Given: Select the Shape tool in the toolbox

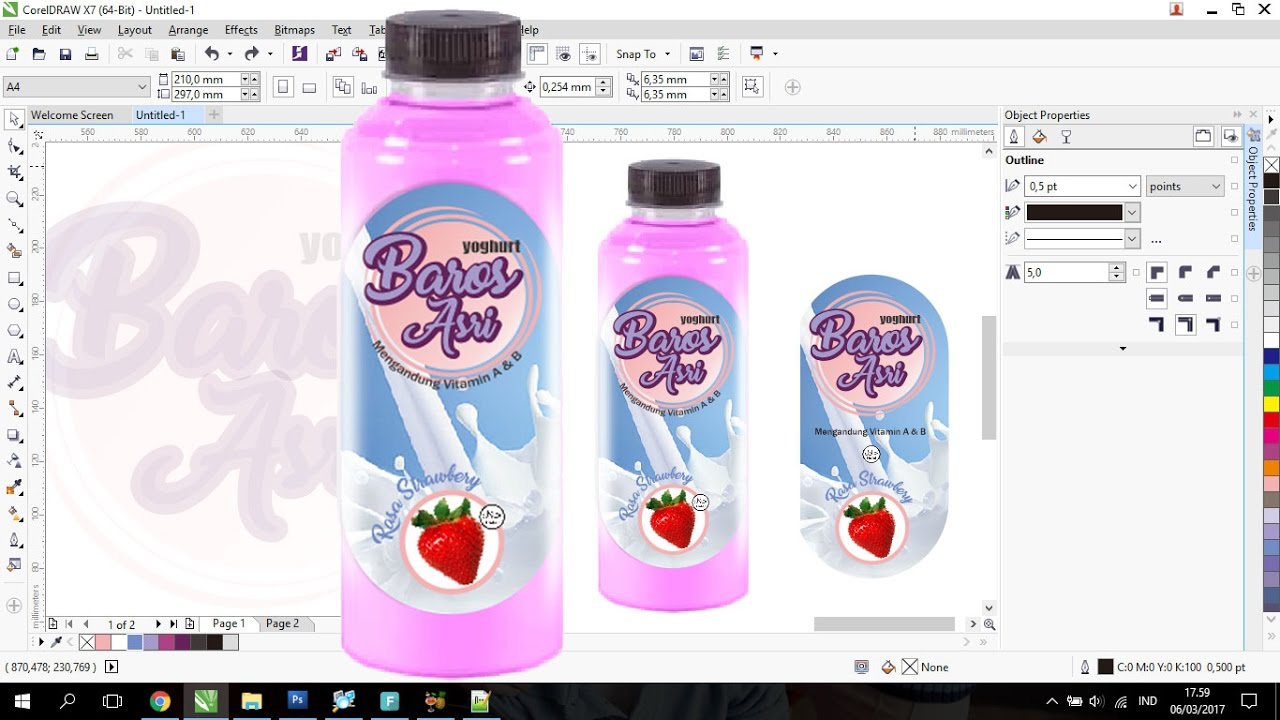Looking at the screenshot, I should [15, 146].
